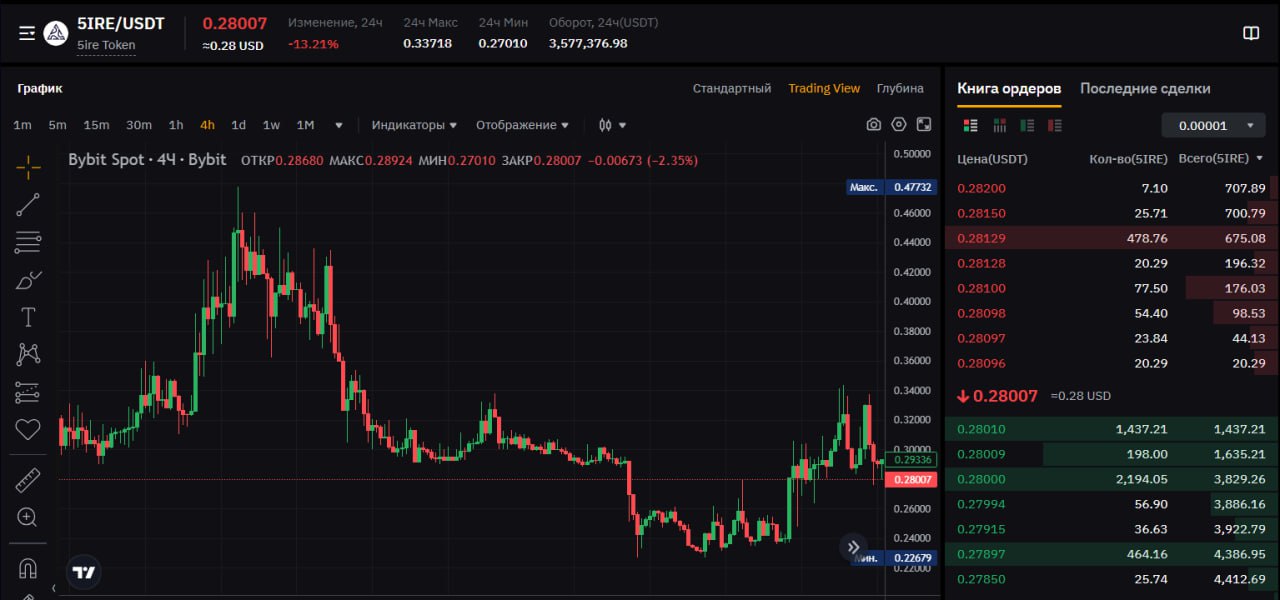
Task: Select the 1d timeframe
Action: [x=238, y=125]
